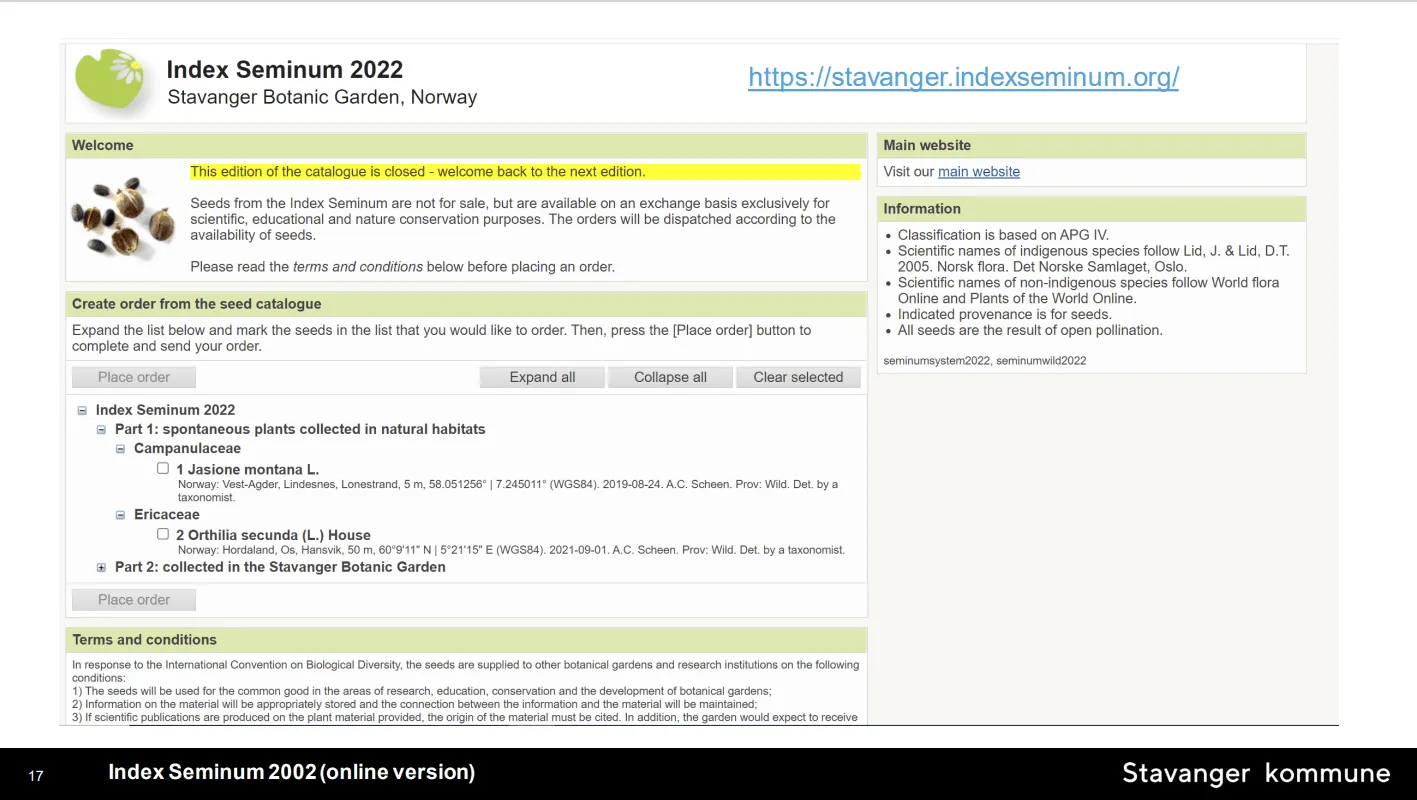
Task: Click the bottom Place order button
Action: point(134,600)
